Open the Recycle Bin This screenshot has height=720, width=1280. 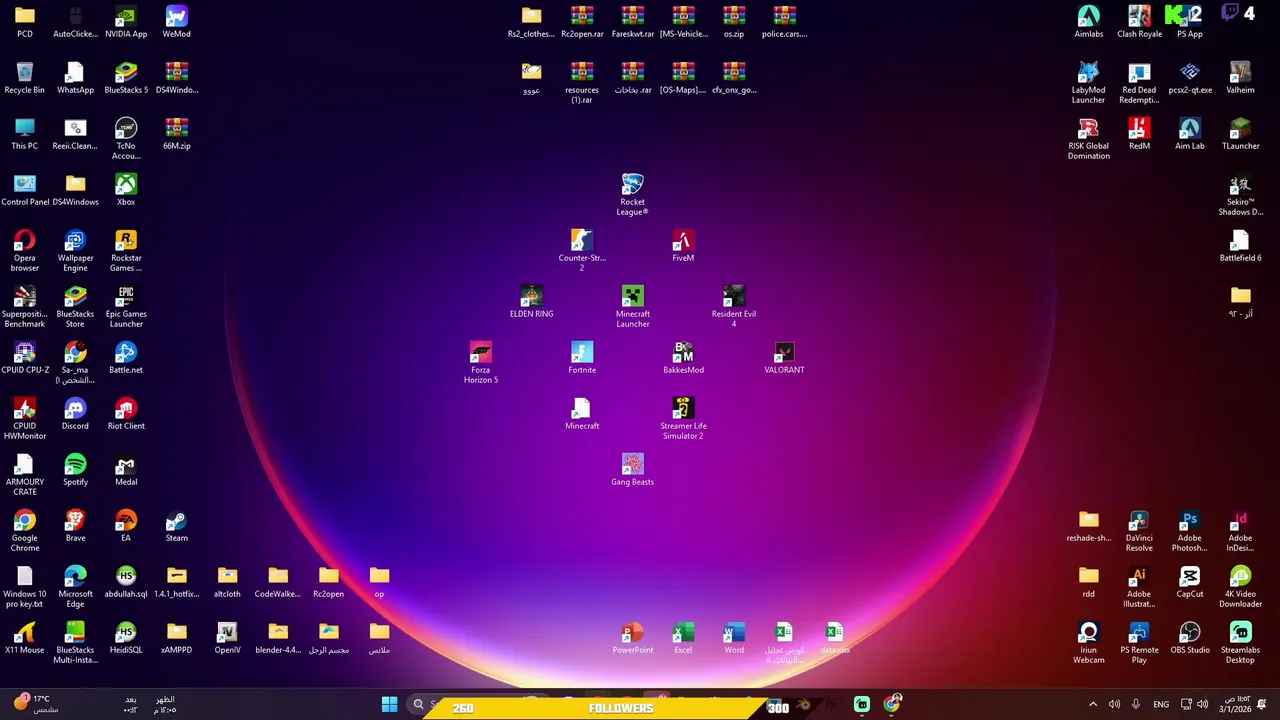[25, 78]
